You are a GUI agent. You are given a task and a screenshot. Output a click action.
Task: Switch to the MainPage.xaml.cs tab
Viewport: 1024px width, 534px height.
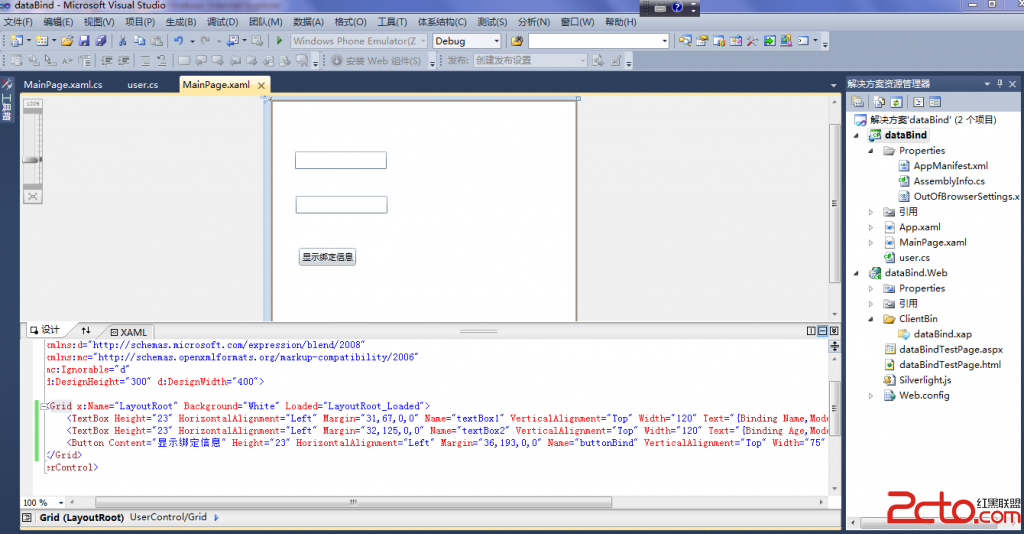pos(63,85)
